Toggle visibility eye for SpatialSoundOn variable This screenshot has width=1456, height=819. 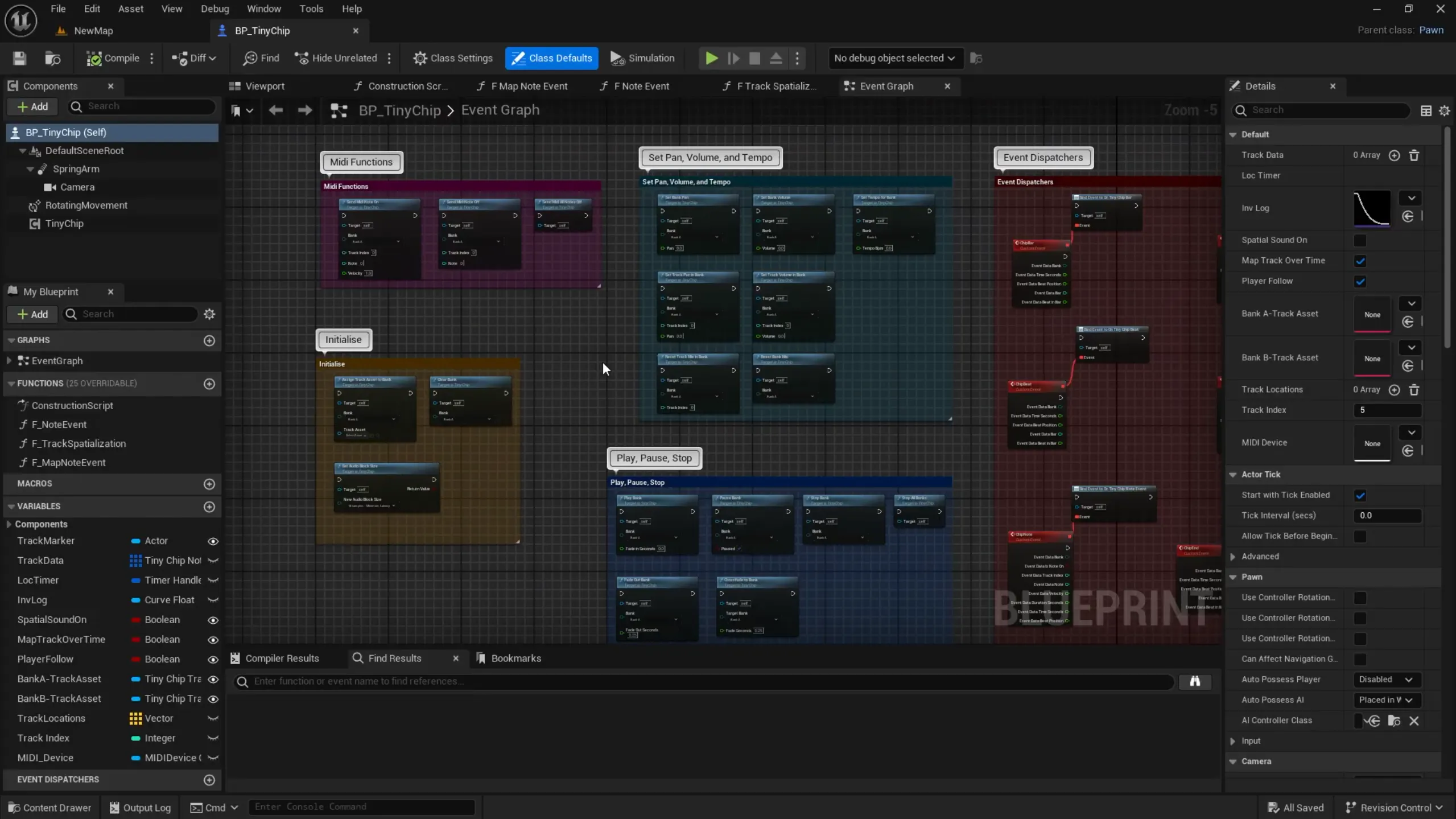point(213,620)
